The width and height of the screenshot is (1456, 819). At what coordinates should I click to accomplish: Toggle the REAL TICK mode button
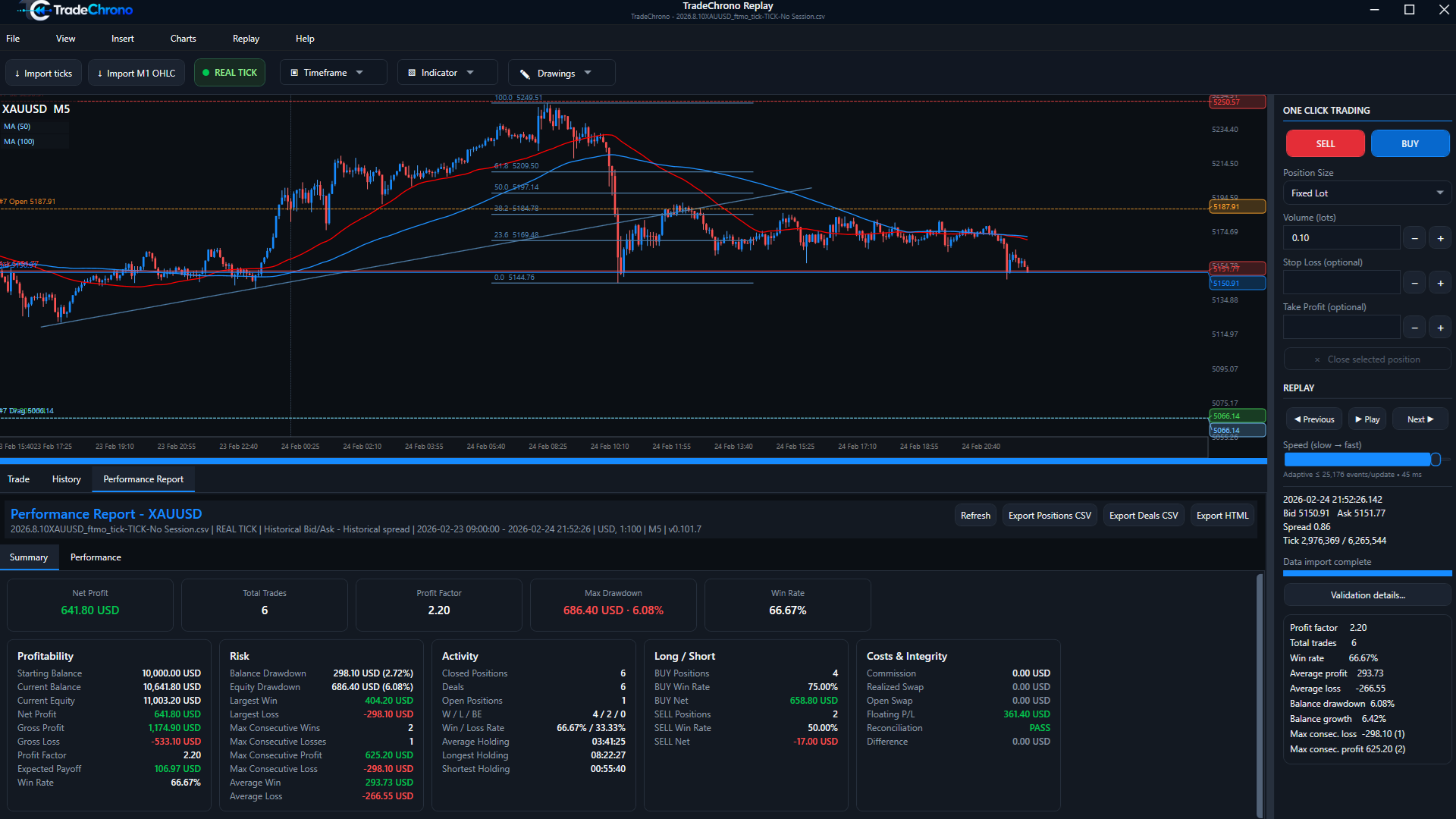pyautogui.click(x=230, y=73)
